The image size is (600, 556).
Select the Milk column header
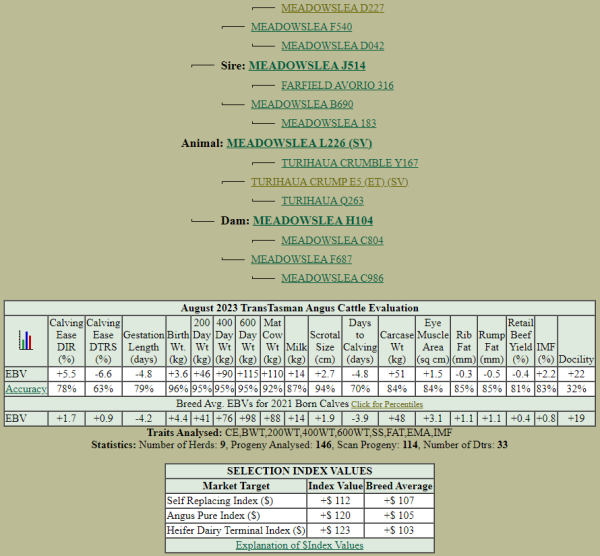pos(296,341)
